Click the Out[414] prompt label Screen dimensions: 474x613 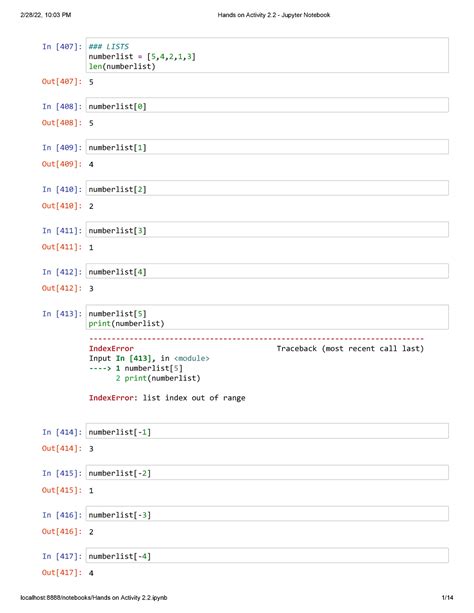point(62,448)
